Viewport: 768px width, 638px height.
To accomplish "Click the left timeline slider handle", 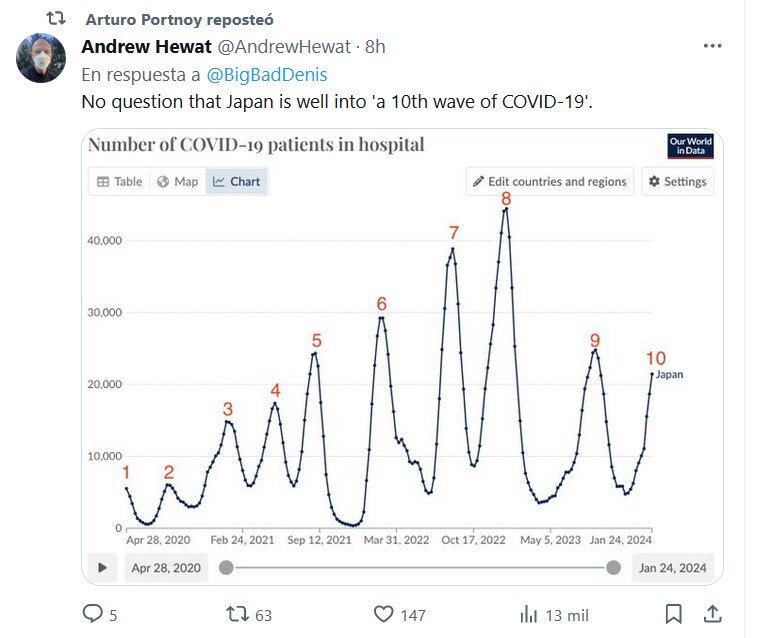I will [226, 567].
